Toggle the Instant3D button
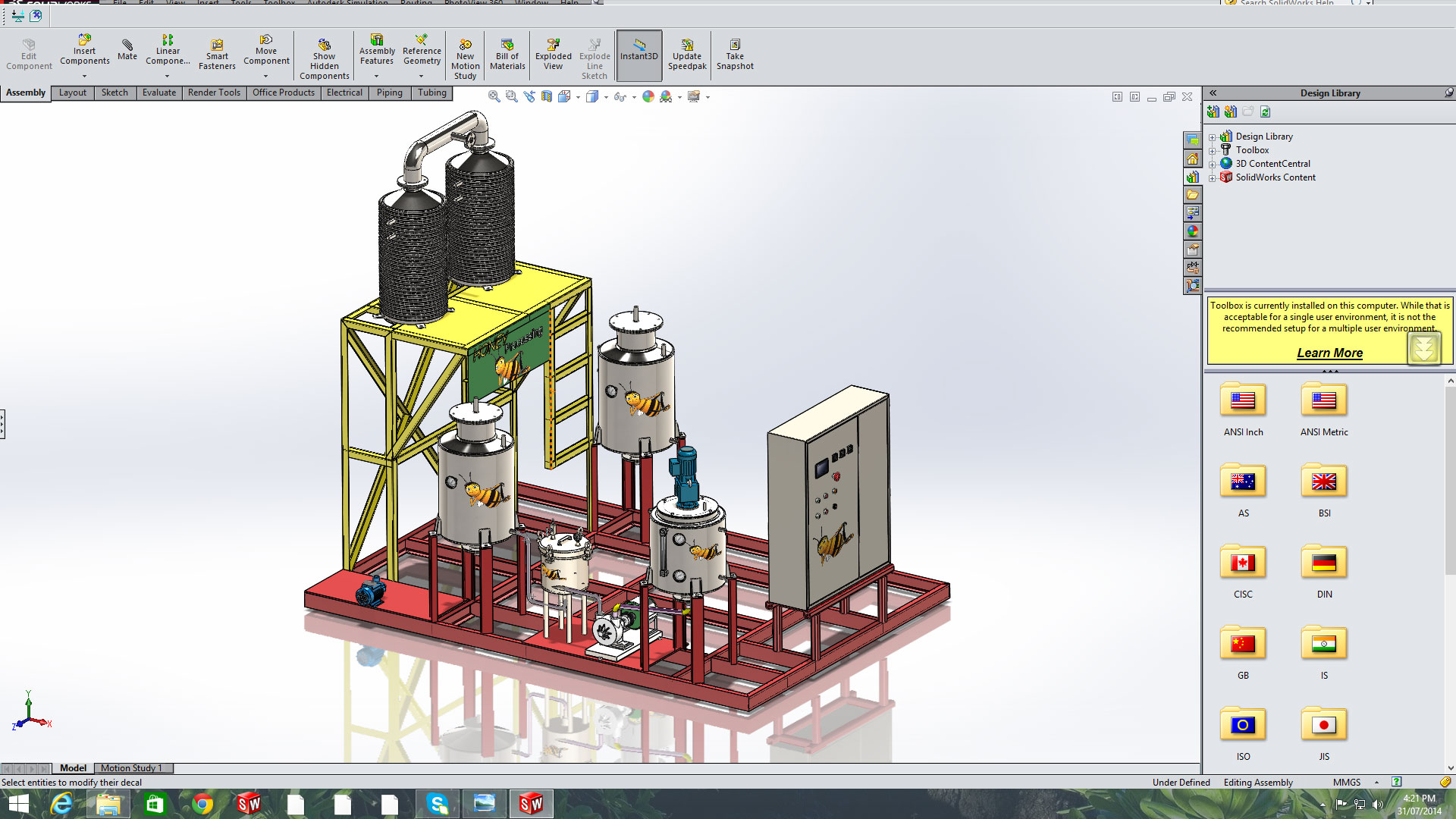Screen dimensions: 1456x819 pos(639,53)
